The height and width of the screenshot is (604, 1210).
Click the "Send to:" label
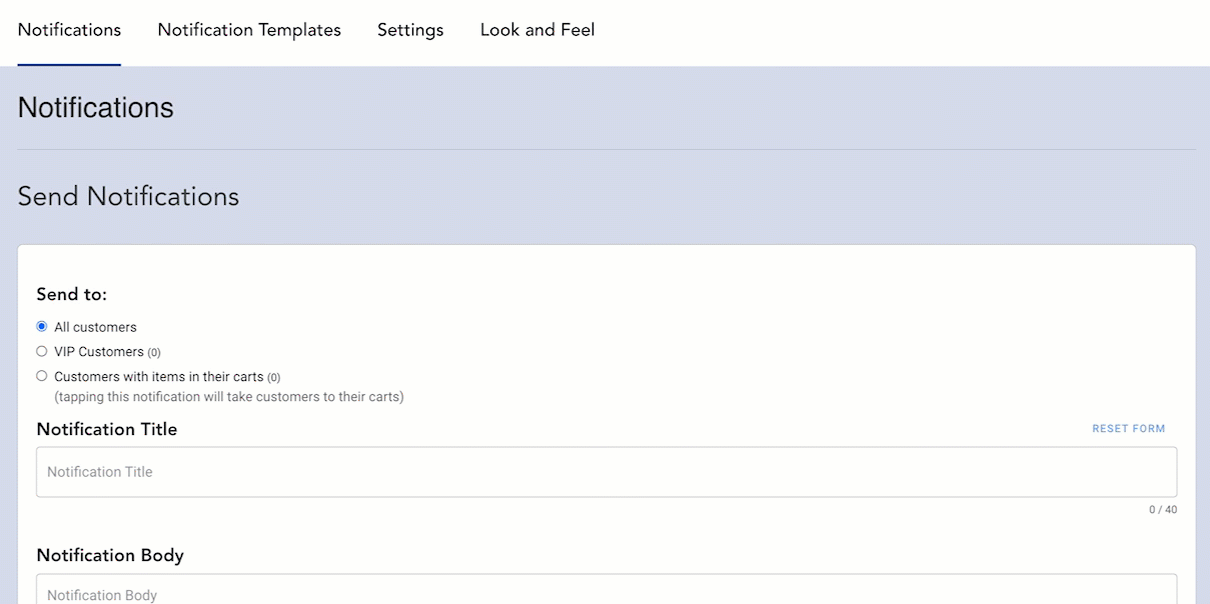tap(72, 294)
